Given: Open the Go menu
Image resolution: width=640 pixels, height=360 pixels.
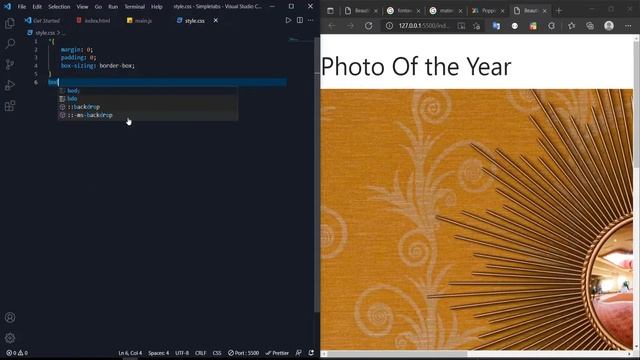Looking at the screenshot, I should (98, 7).
